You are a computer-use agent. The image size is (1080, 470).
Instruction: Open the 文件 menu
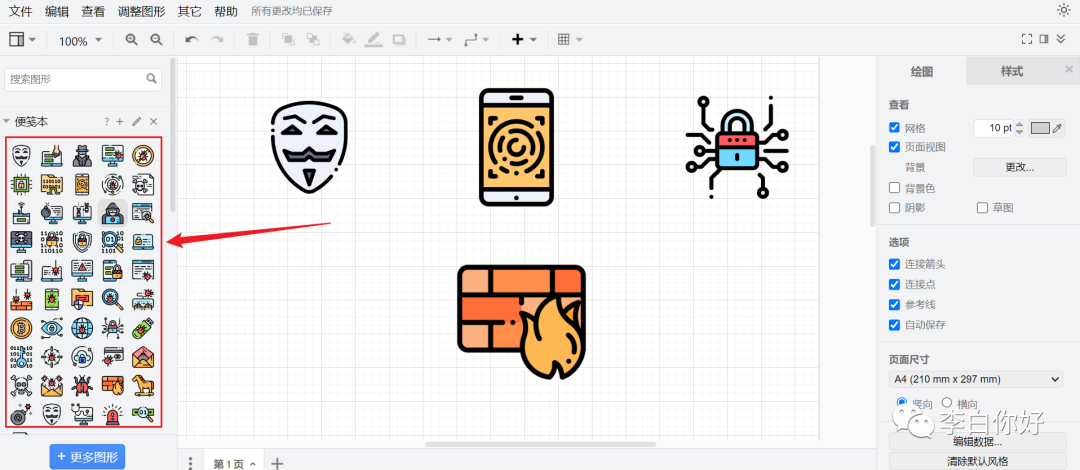[20, 11]
